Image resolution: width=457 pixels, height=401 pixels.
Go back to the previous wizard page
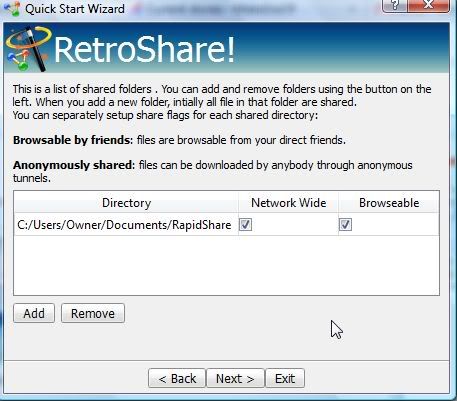[x=177, y=378]
